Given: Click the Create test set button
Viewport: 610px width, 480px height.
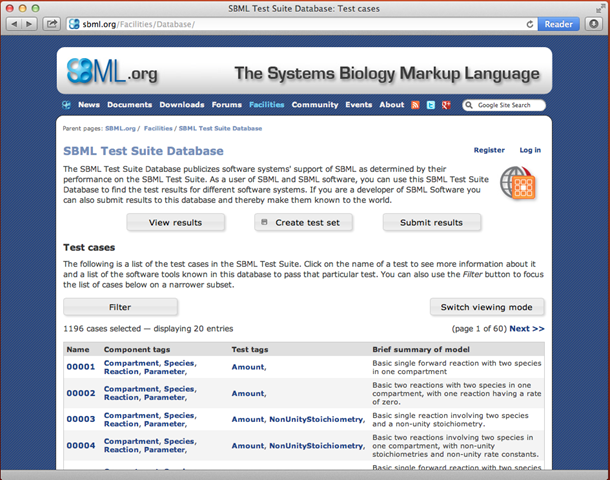Looking at the screenshot, I should point(303,222).
